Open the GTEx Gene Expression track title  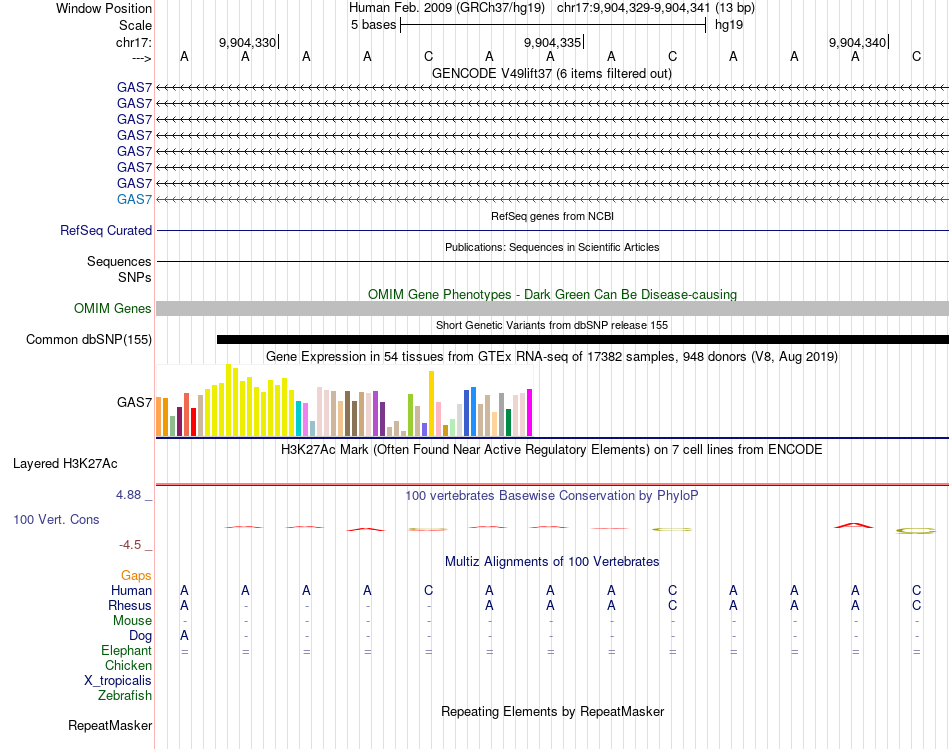coord(552,357)
